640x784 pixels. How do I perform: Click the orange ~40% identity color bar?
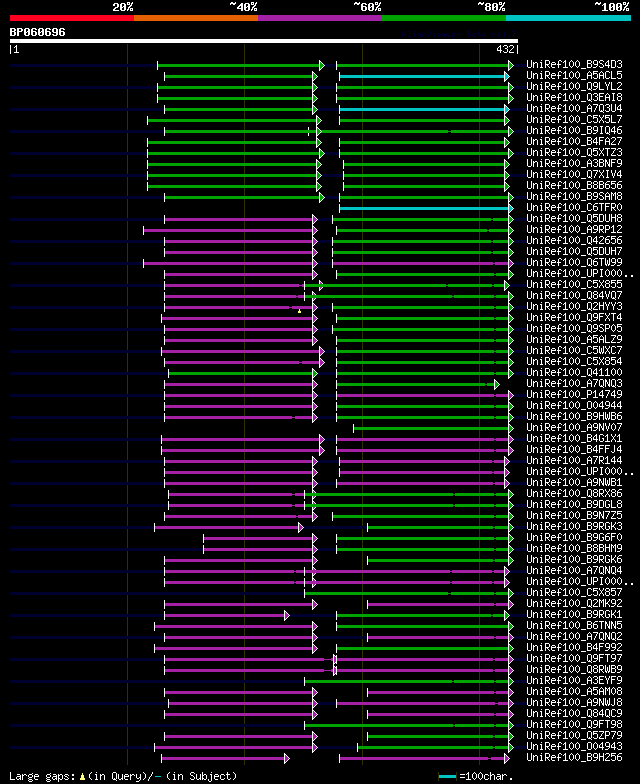pyautogui.click(x=196, y=18)
